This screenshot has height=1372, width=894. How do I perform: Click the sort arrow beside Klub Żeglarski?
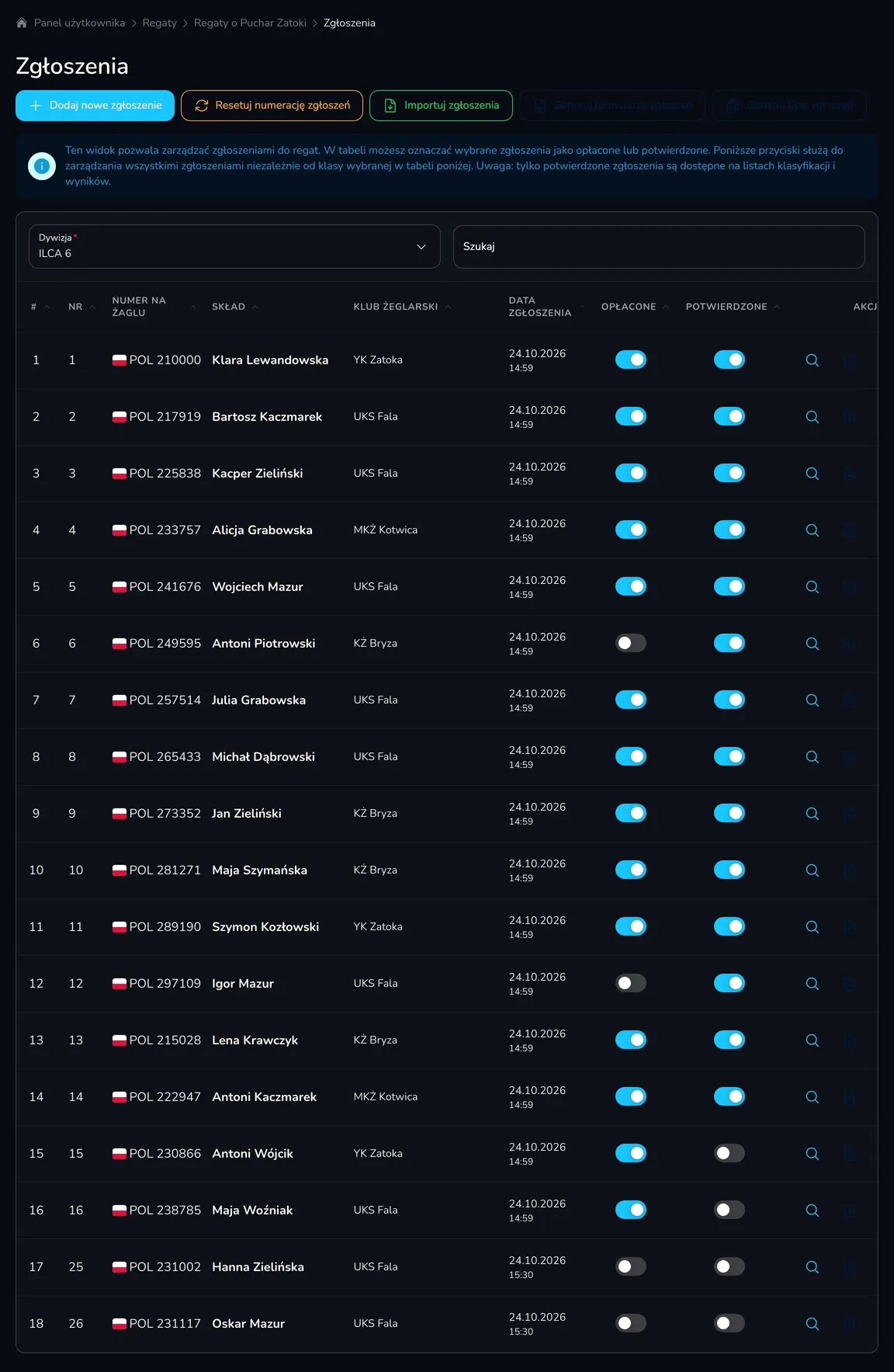click(448, 307)
